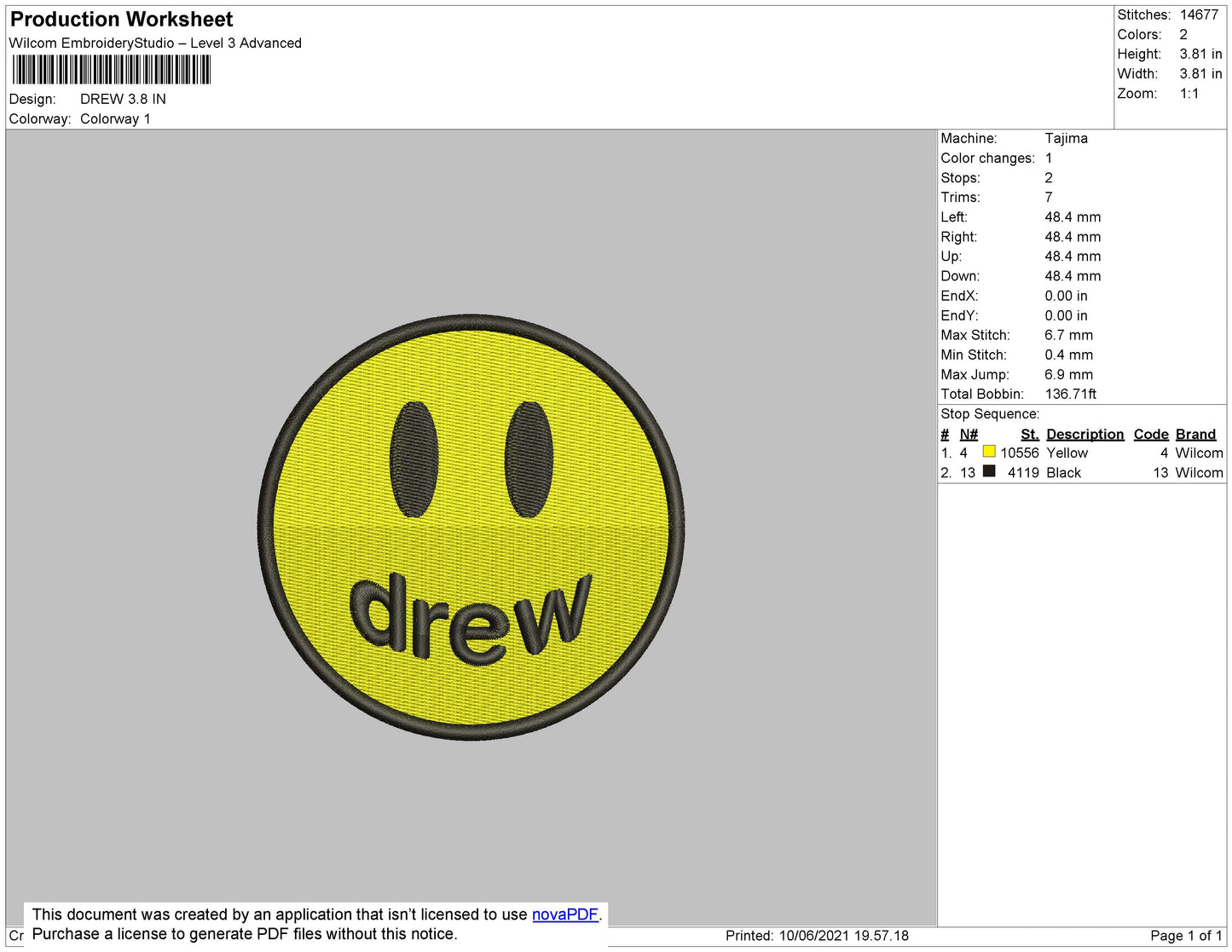Image resolution: width=1232 pixels, height=952 pixels.
Task: Click the N# column header
Action: 969,434
